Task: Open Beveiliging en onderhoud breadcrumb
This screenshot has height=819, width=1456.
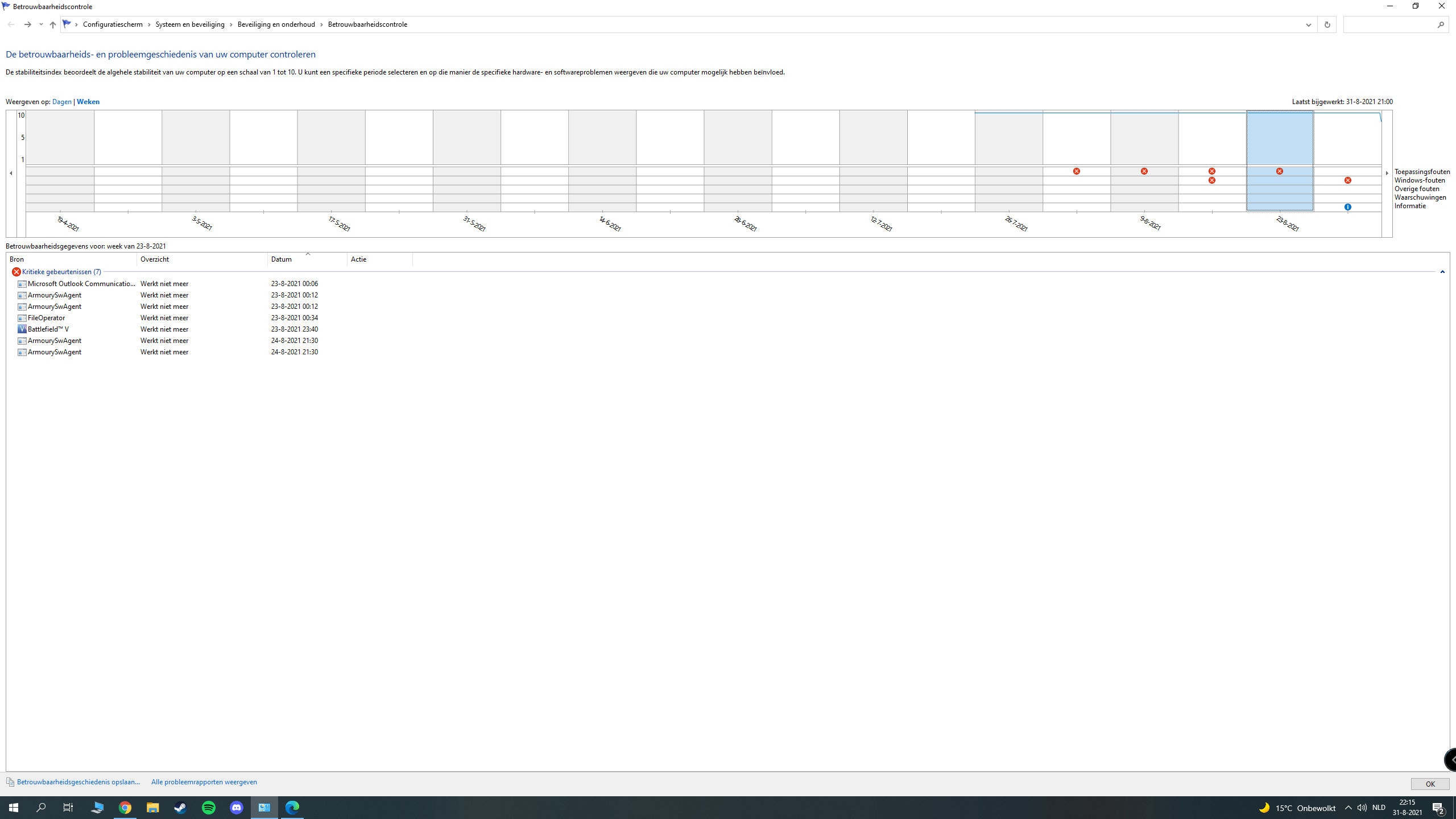Action: (276, 24)
